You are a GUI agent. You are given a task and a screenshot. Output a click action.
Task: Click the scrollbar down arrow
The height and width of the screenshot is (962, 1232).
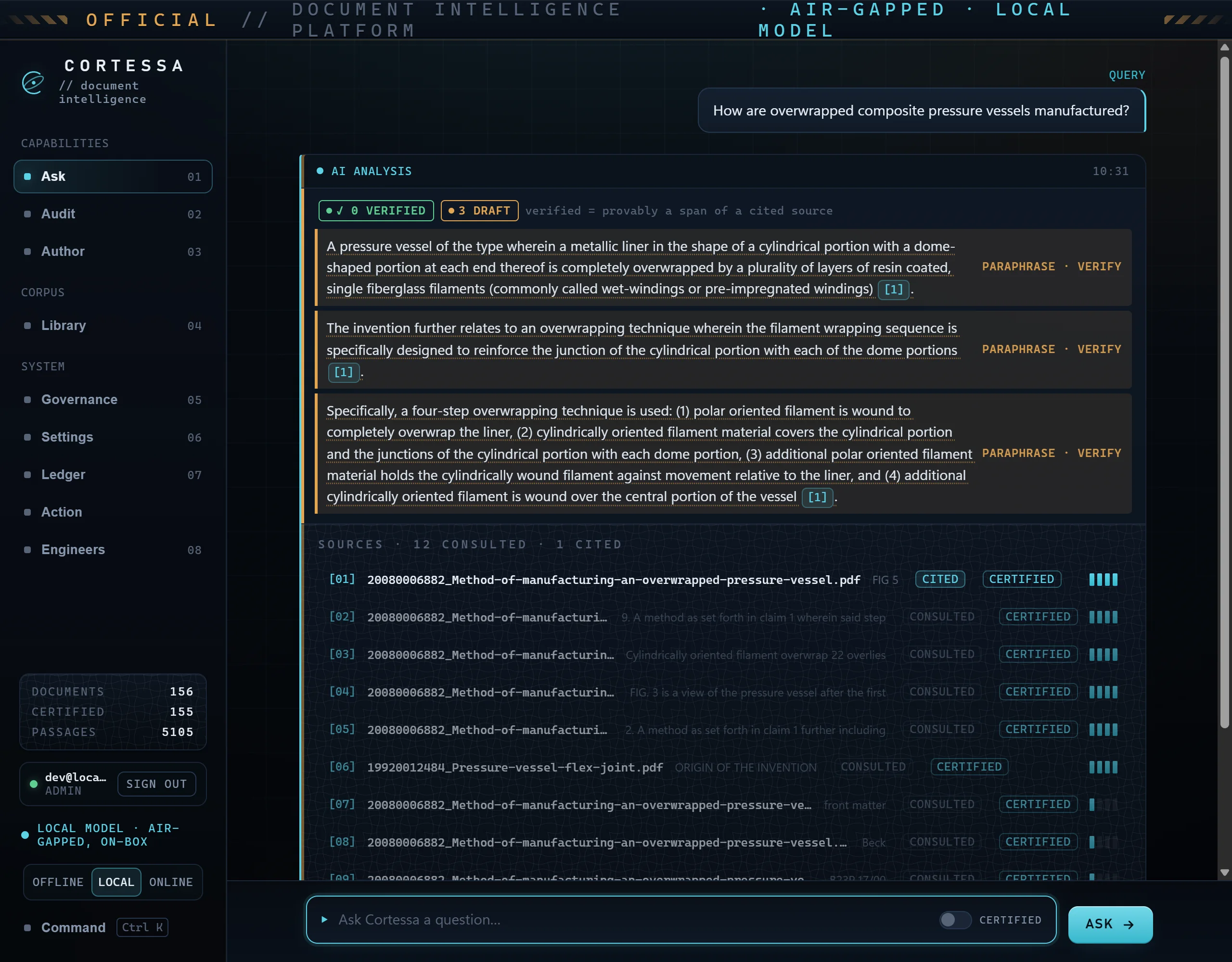pos(1224,873)
